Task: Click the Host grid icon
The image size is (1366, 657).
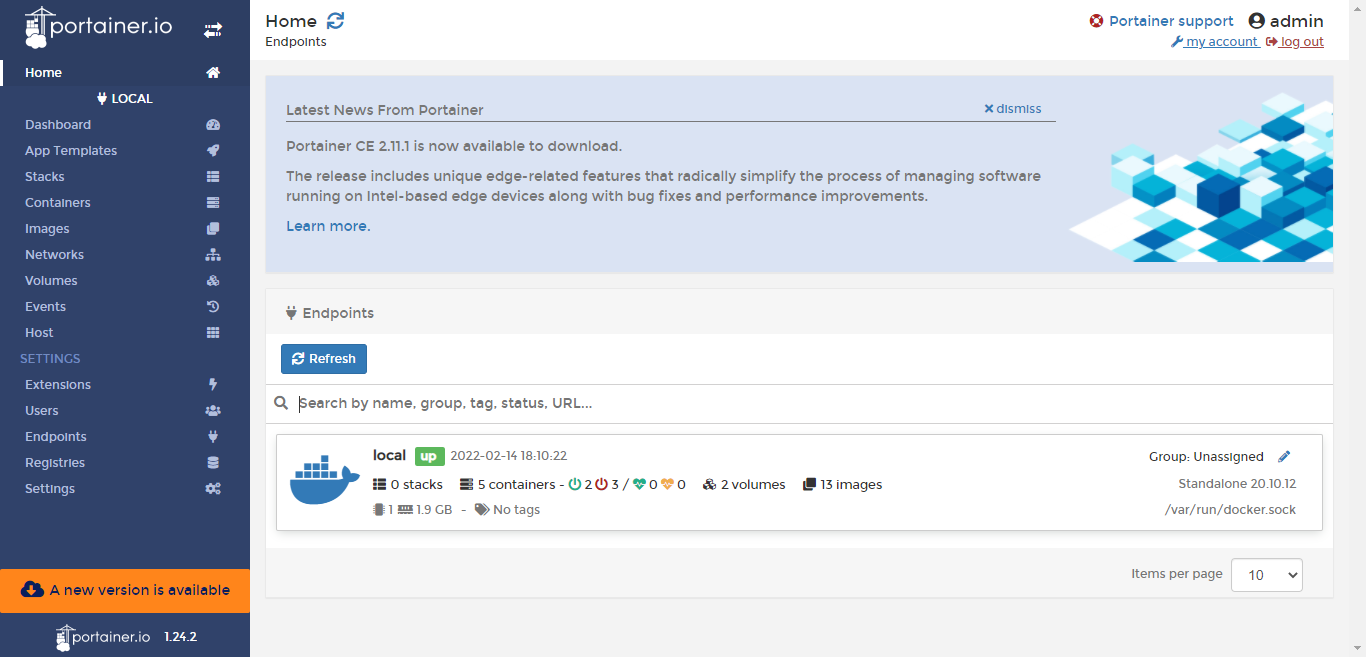Action: (x=213, y=333)
